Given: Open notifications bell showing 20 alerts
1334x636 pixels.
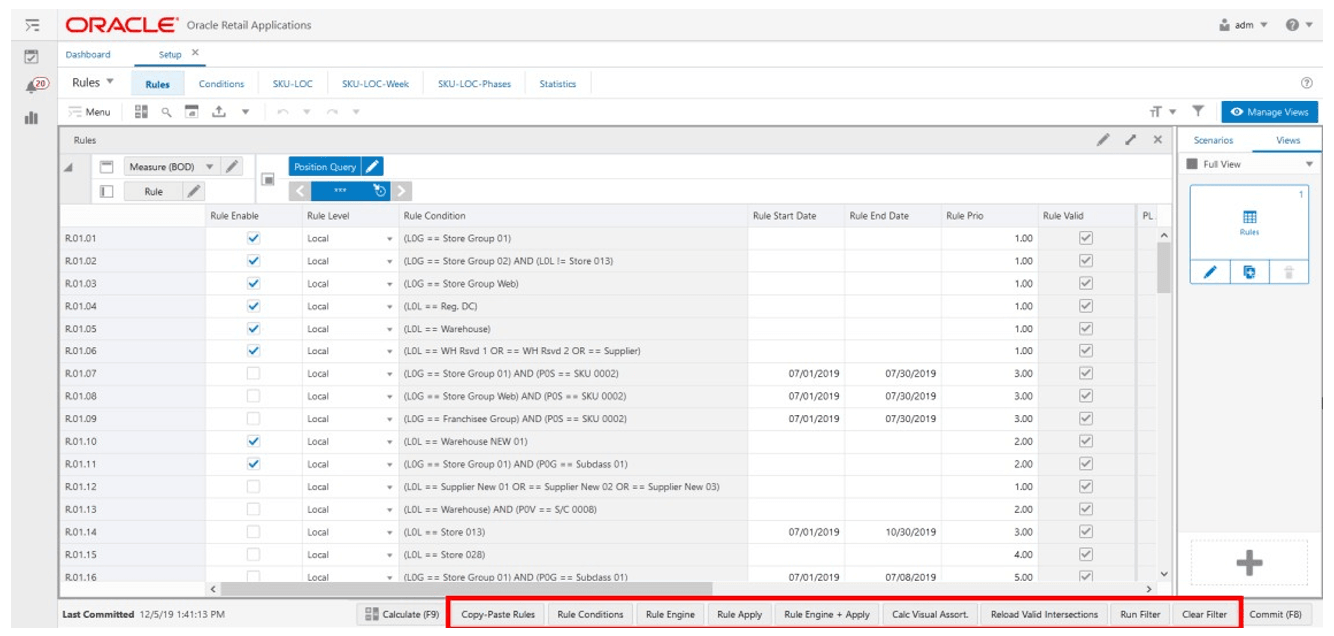Looking at the screenshot, I should point(35,86).
